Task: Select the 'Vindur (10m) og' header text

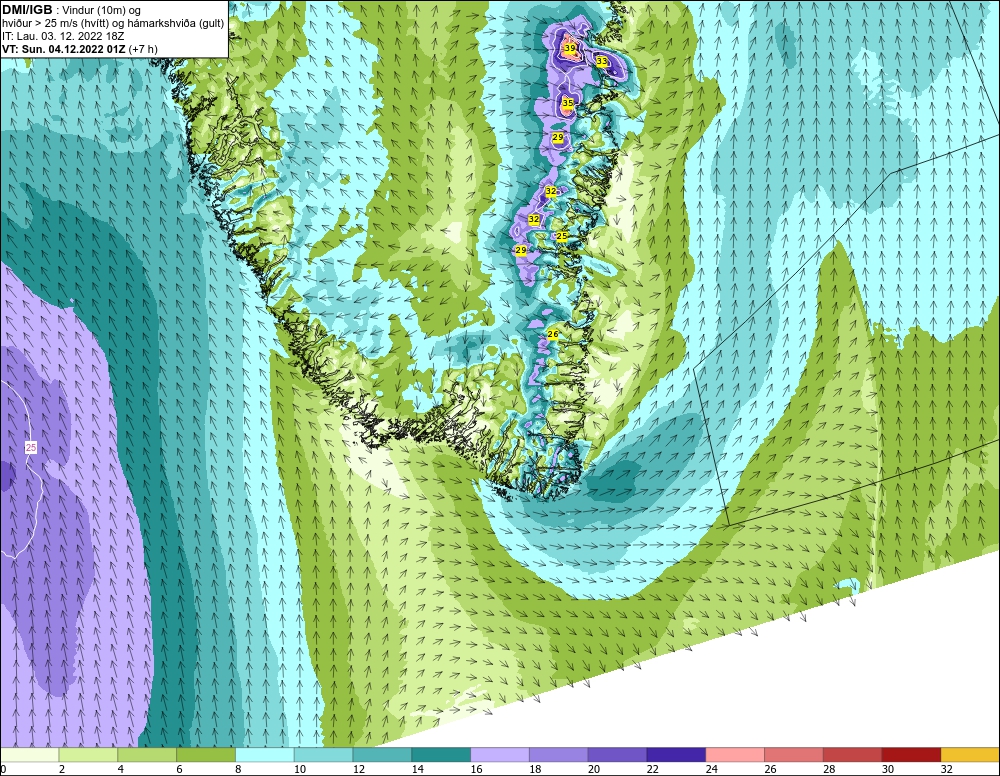Action: coord(102,10)
